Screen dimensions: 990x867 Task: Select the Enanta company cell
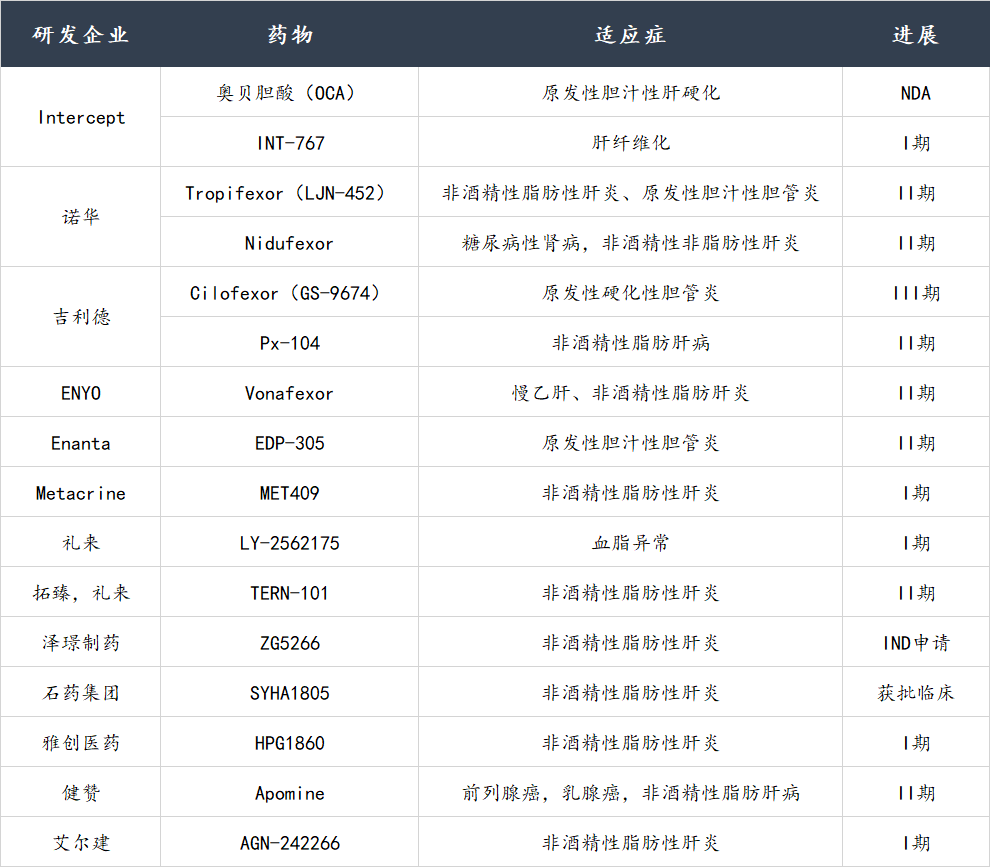(x=80, y=441)
